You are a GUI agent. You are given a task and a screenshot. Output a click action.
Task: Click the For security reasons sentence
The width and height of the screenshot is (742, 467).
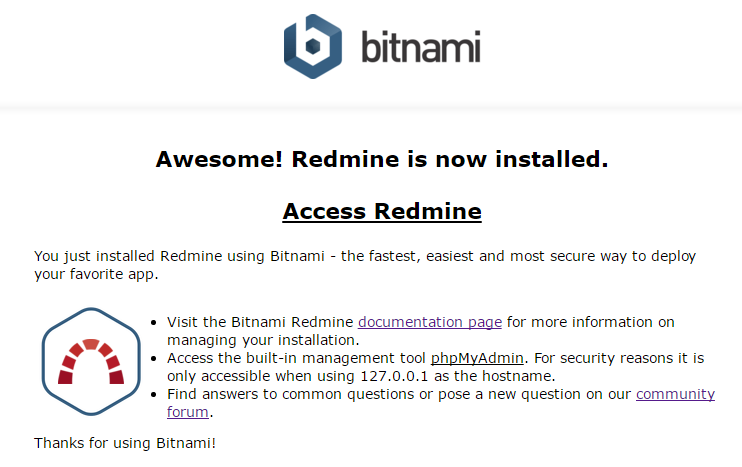click(619, 358)
